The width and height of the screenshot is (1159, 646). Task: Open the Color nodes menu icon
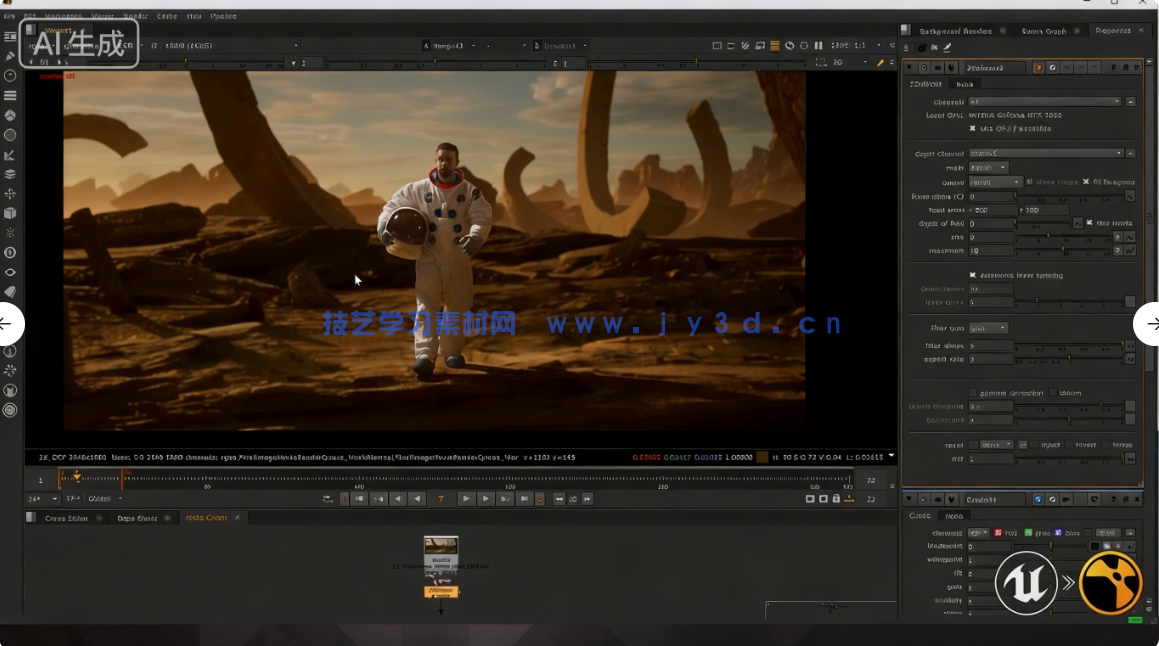(10, 115)
